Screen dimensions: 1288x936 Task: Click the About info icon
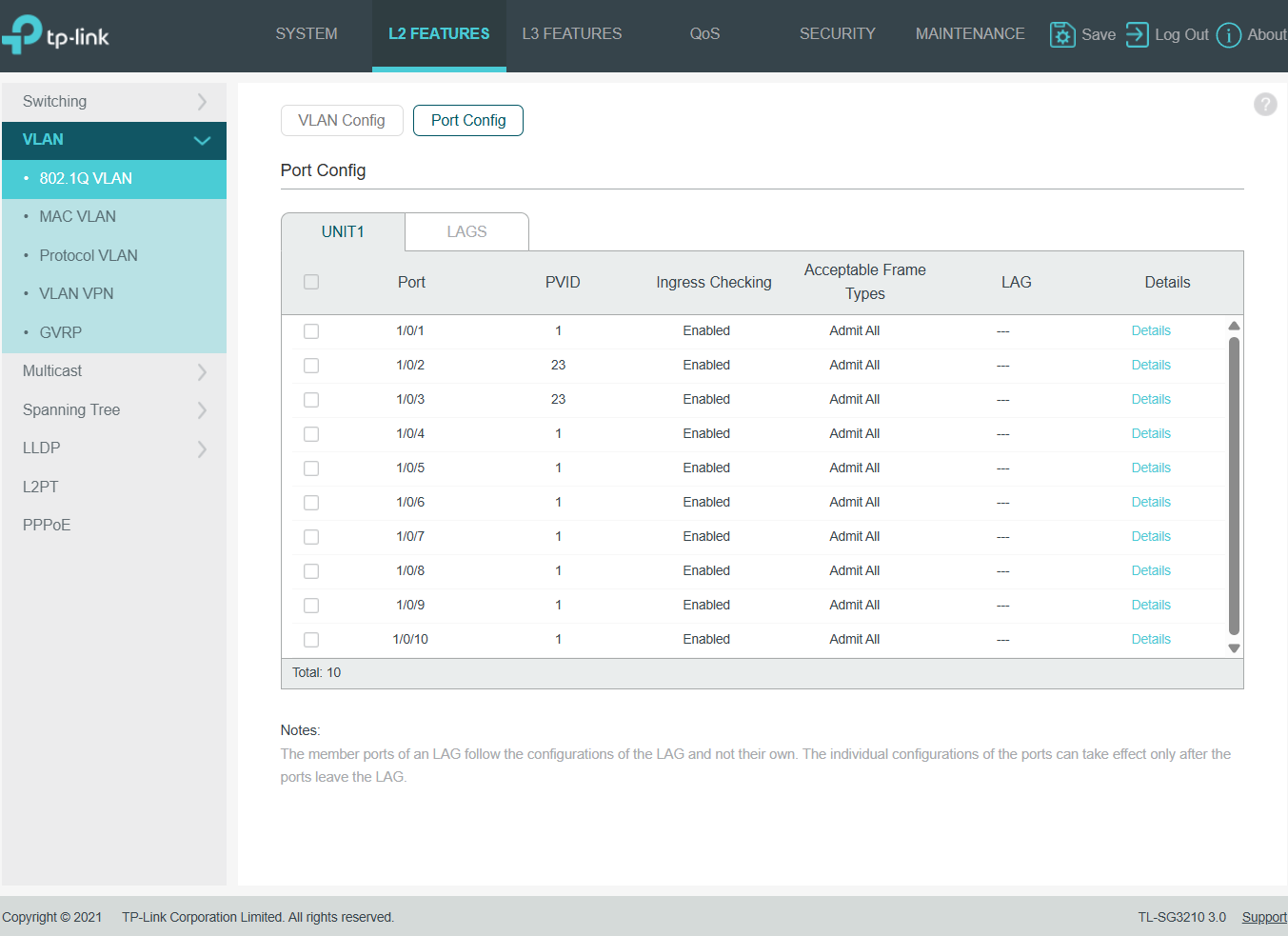click(x=1228, y=35)
